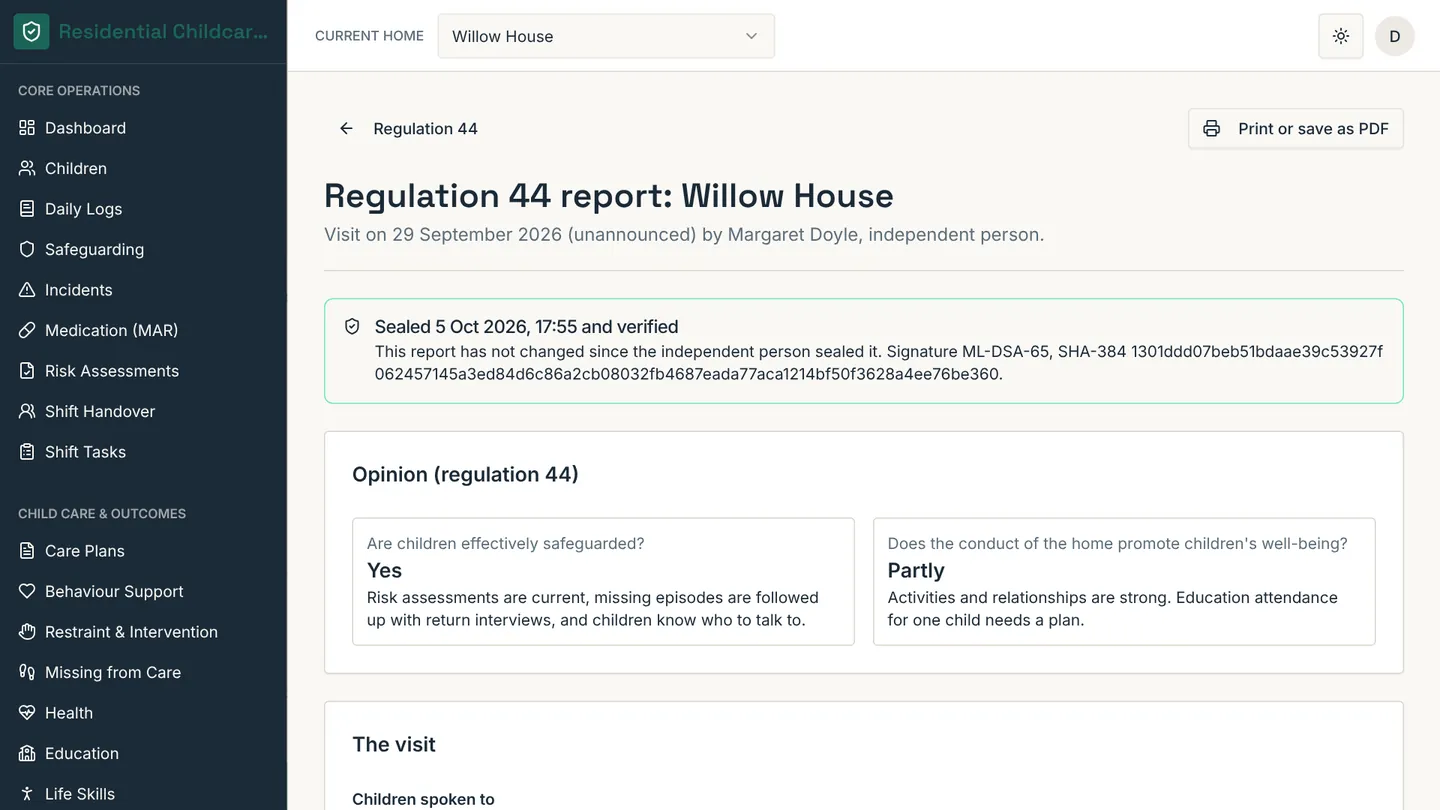
Task: Click the CURRENT HOME label
Action: pyautogui.click(x=369, y=36)
